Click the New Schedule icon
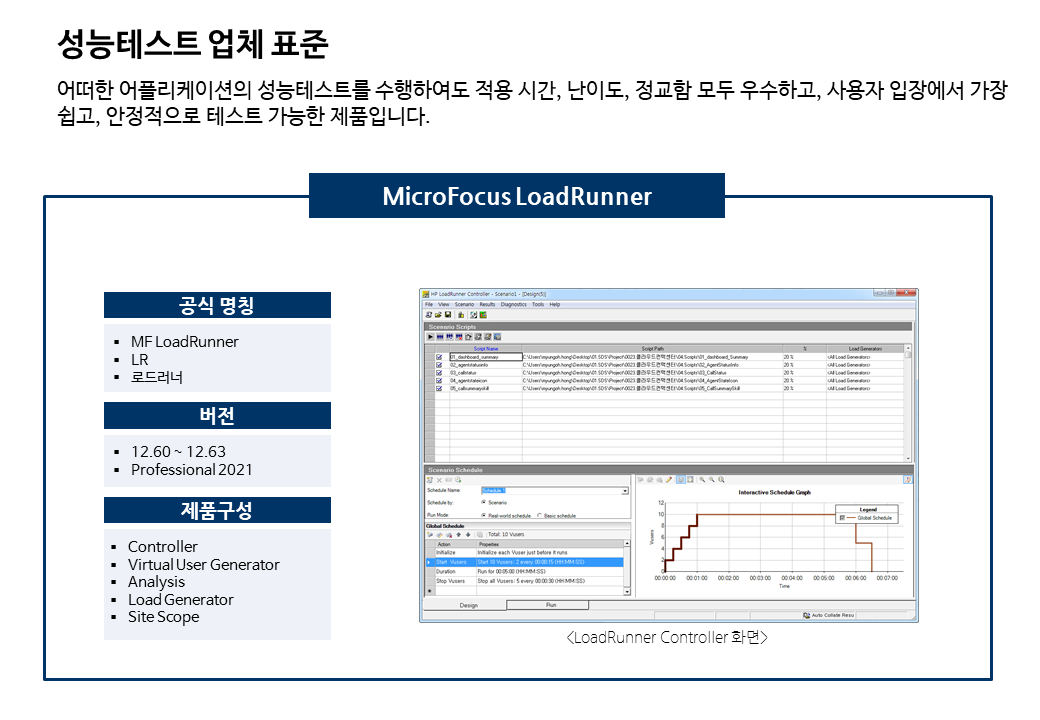The image size is (1040, 720). click(430, 480)
